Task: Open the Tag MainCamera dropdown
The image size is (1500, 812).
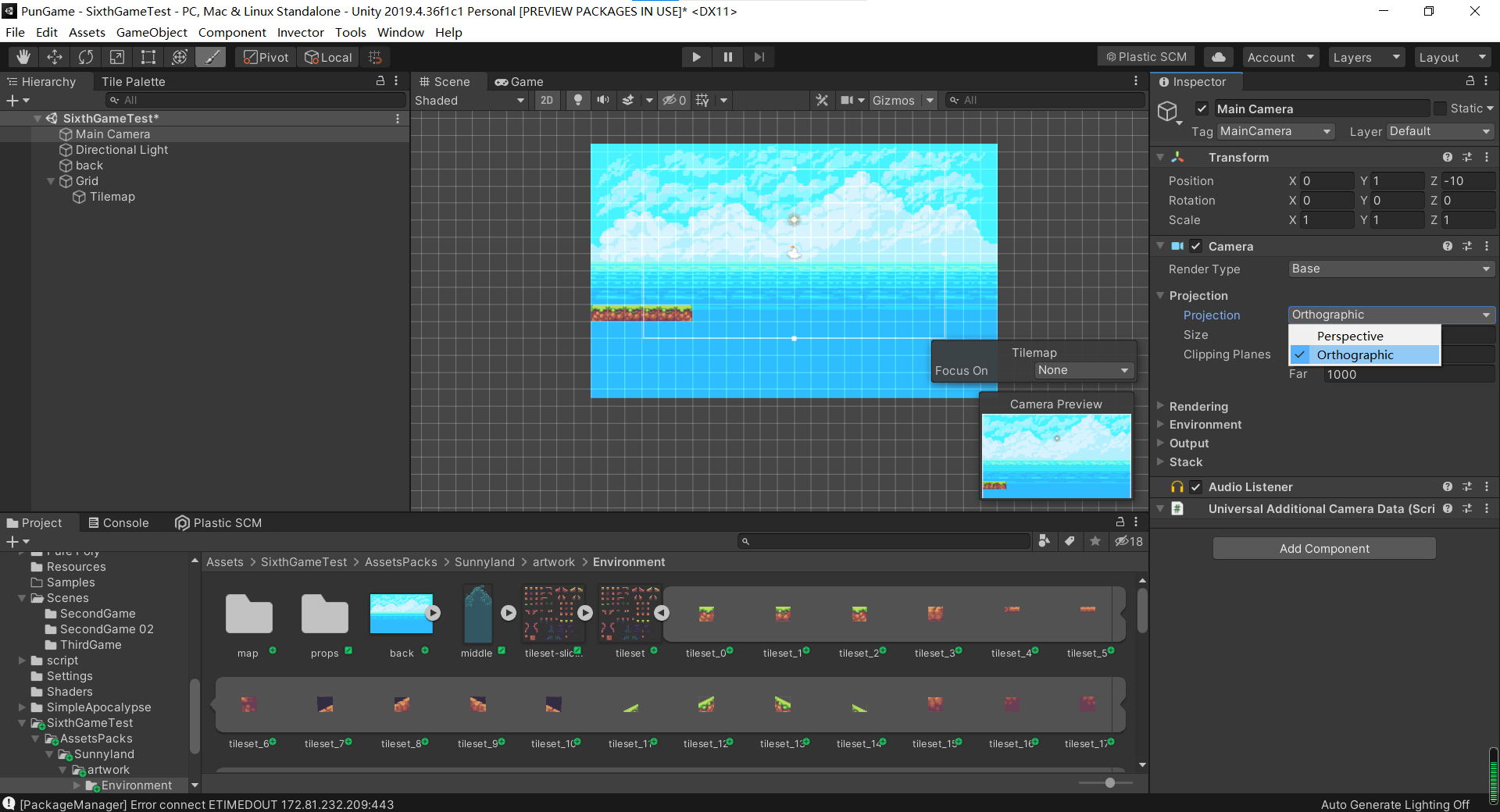Action: 1276,131
